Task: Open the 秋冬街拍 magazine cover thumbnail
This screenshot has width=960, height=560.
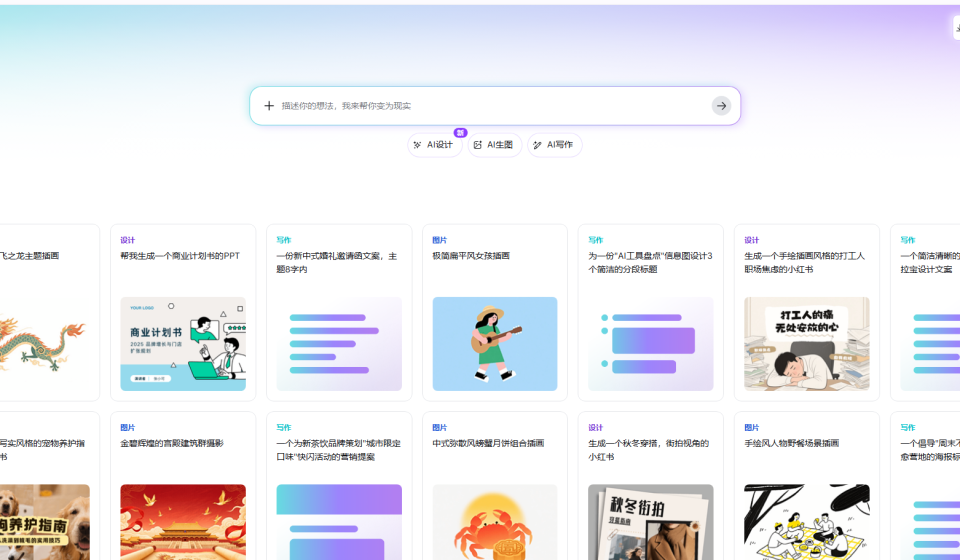Action: [x=651, y=522]
